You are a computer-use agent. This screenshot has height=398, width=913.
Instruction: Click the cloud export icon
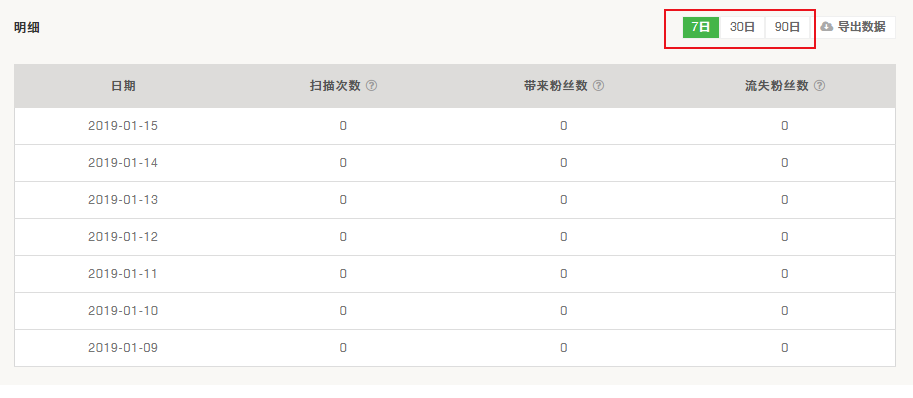coord(827,27)
